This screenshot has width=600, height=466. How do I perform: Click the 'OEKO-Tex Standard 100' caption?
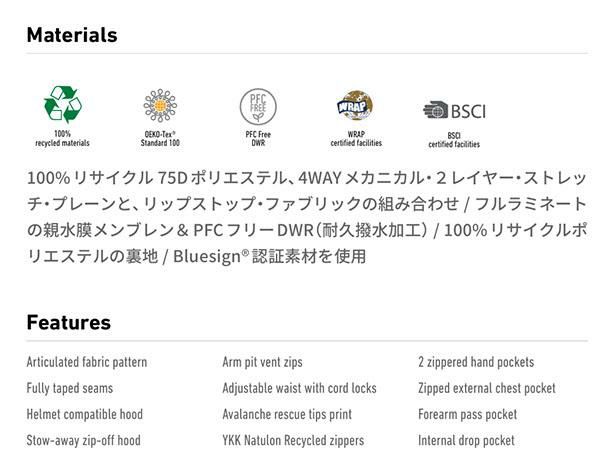pos(159,138)
